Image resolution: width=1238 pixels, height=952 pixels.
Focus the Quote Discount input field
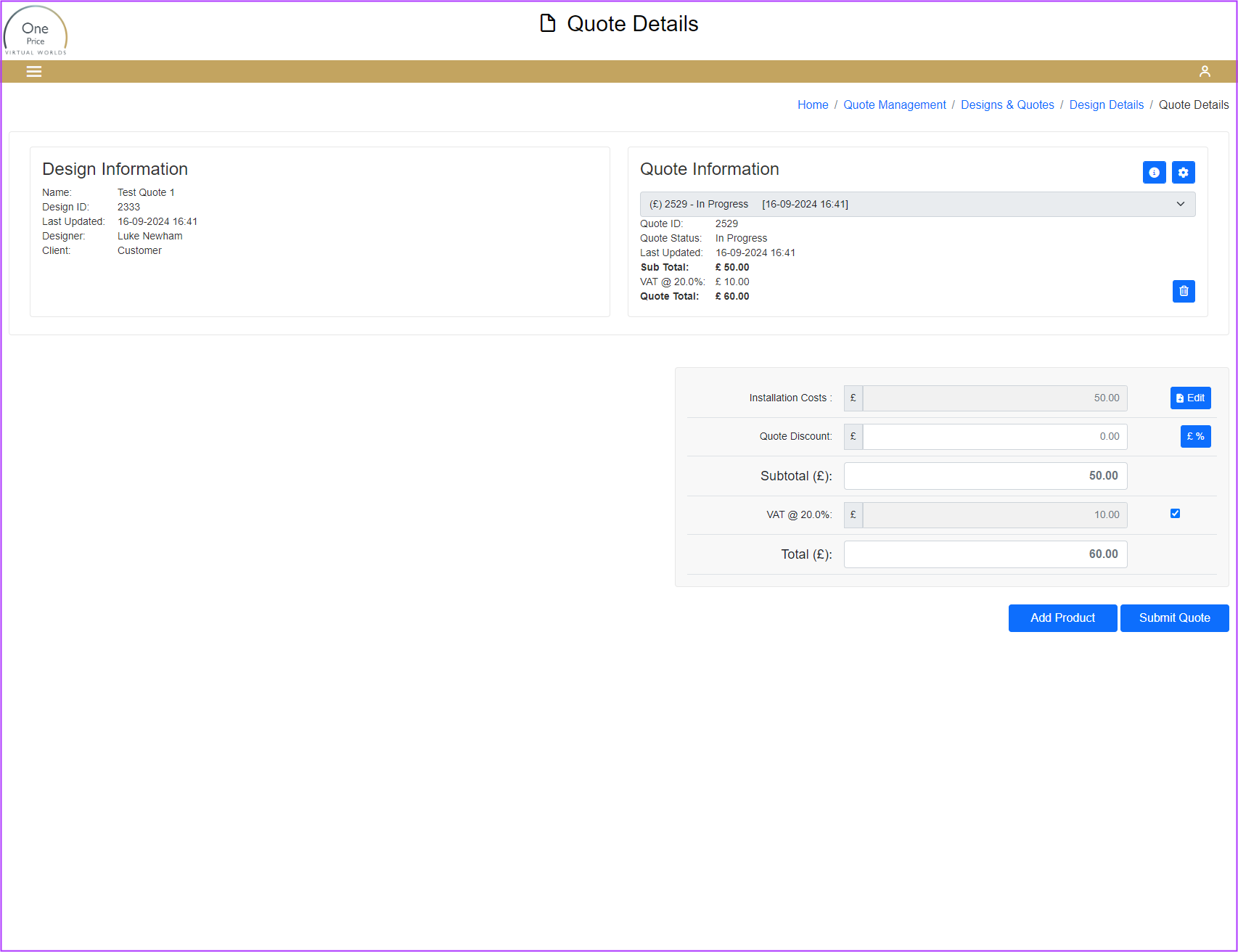pyautogui.click(x=995, y=437)
